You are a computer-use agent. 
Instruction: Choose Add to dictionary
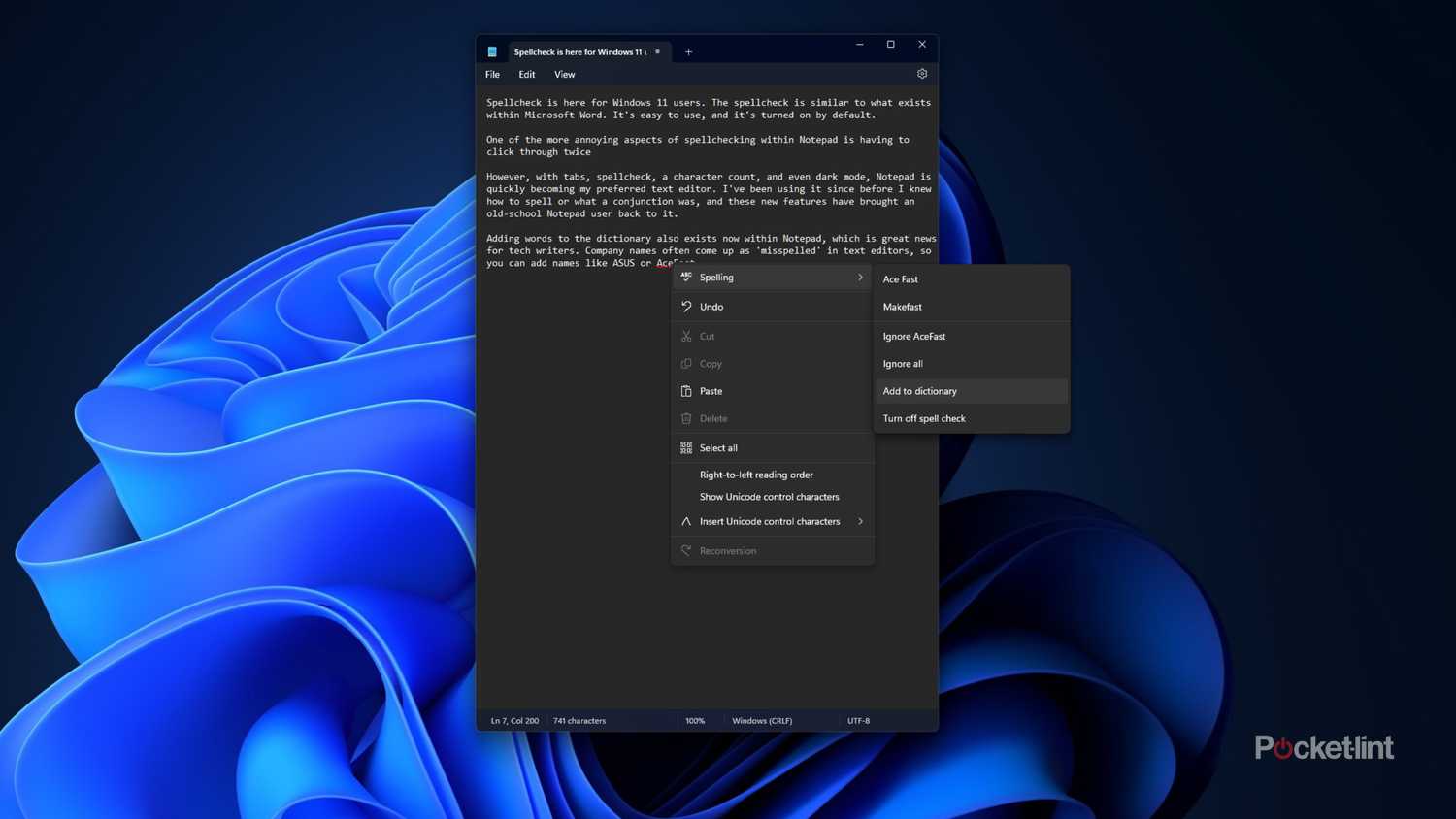tap(919, 391)
